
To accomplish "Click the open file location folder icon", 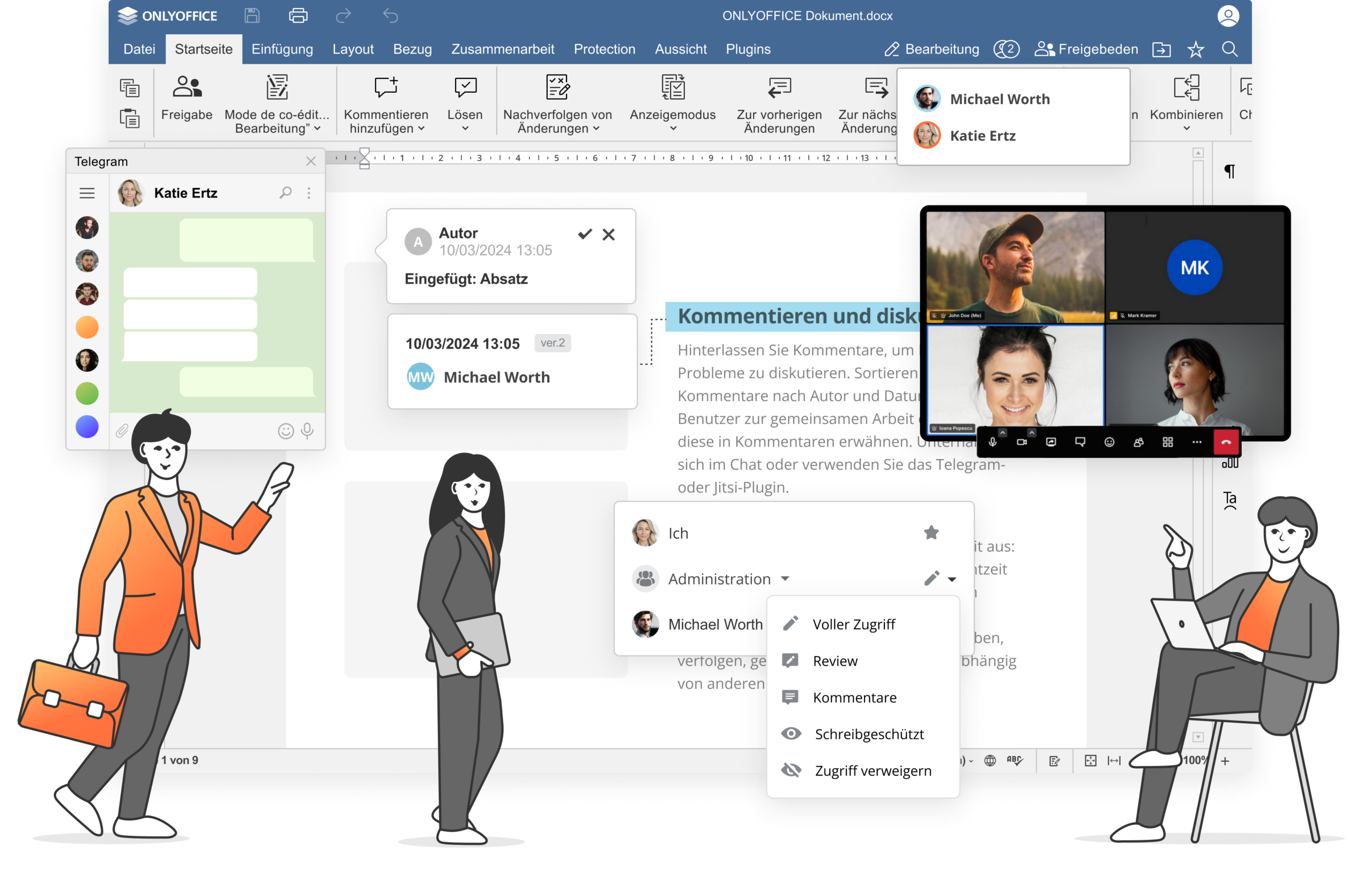I will tap(1161, 49).
